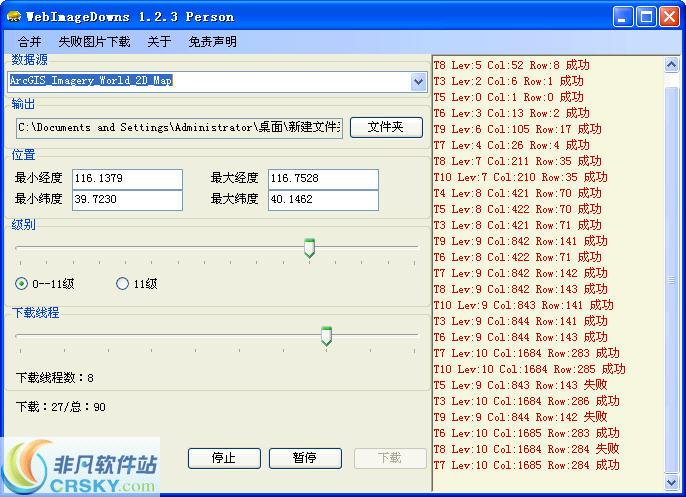The image size is (686, 497).
Task: Click the output folder path field
Action: [179, 128]
